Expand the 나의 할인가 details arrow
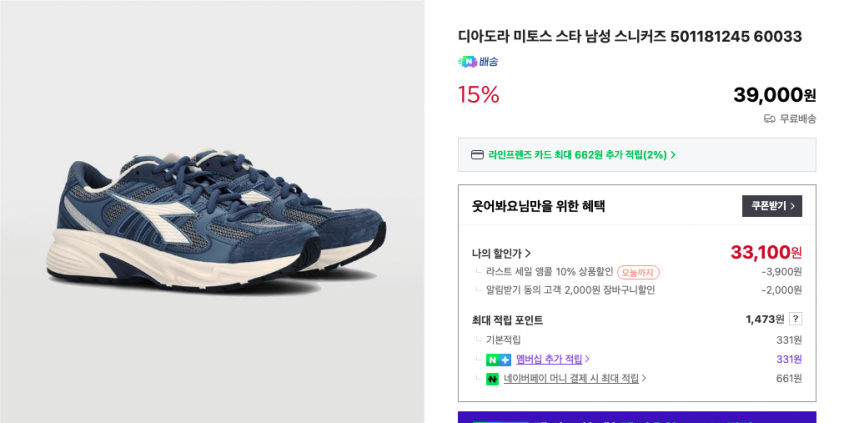Image resolution: width=849 pixels, height=423 pixels. click(x=528, y=253)
